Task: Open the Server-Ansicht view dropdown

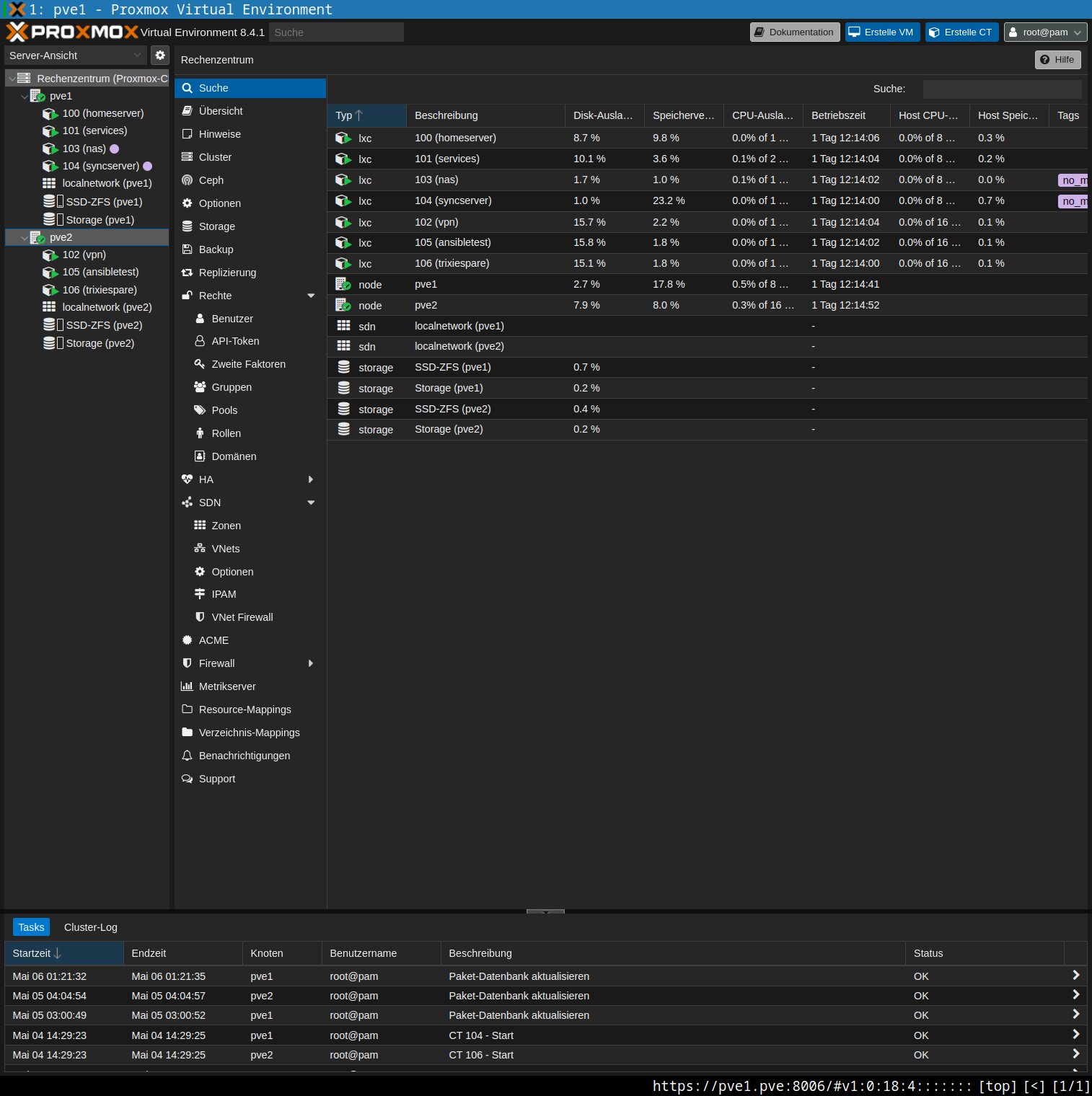Action: (x=137, y=55)
